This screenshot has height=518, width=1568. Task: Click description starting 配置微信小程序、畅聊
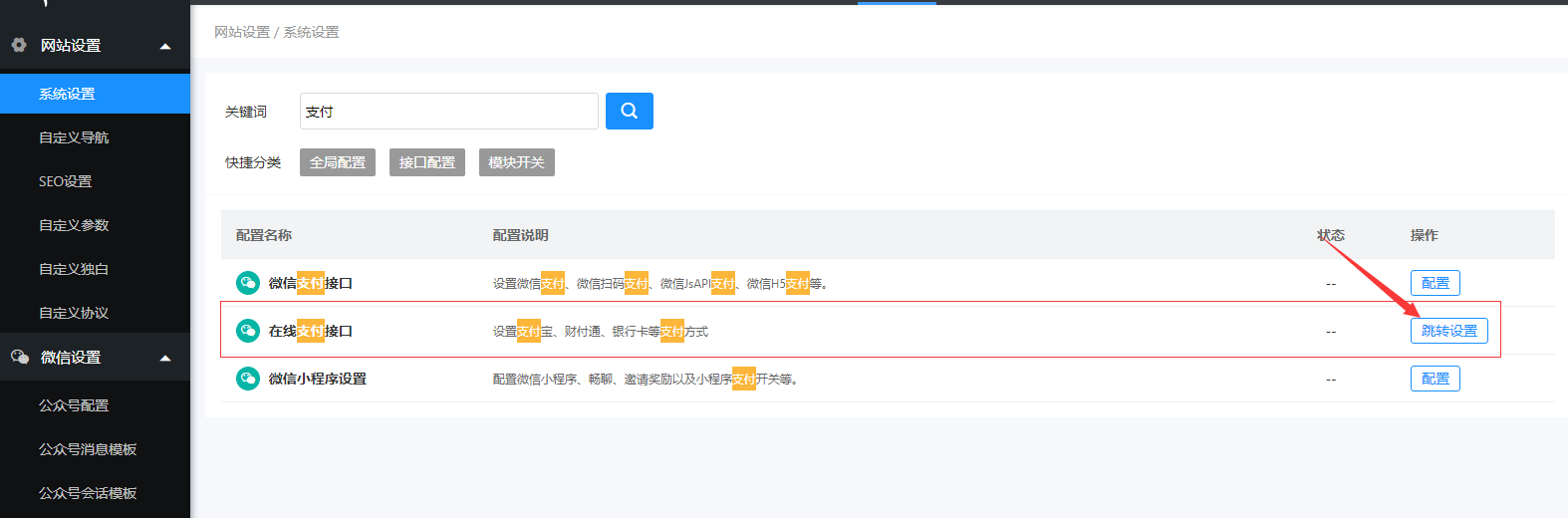click(645, 380)
